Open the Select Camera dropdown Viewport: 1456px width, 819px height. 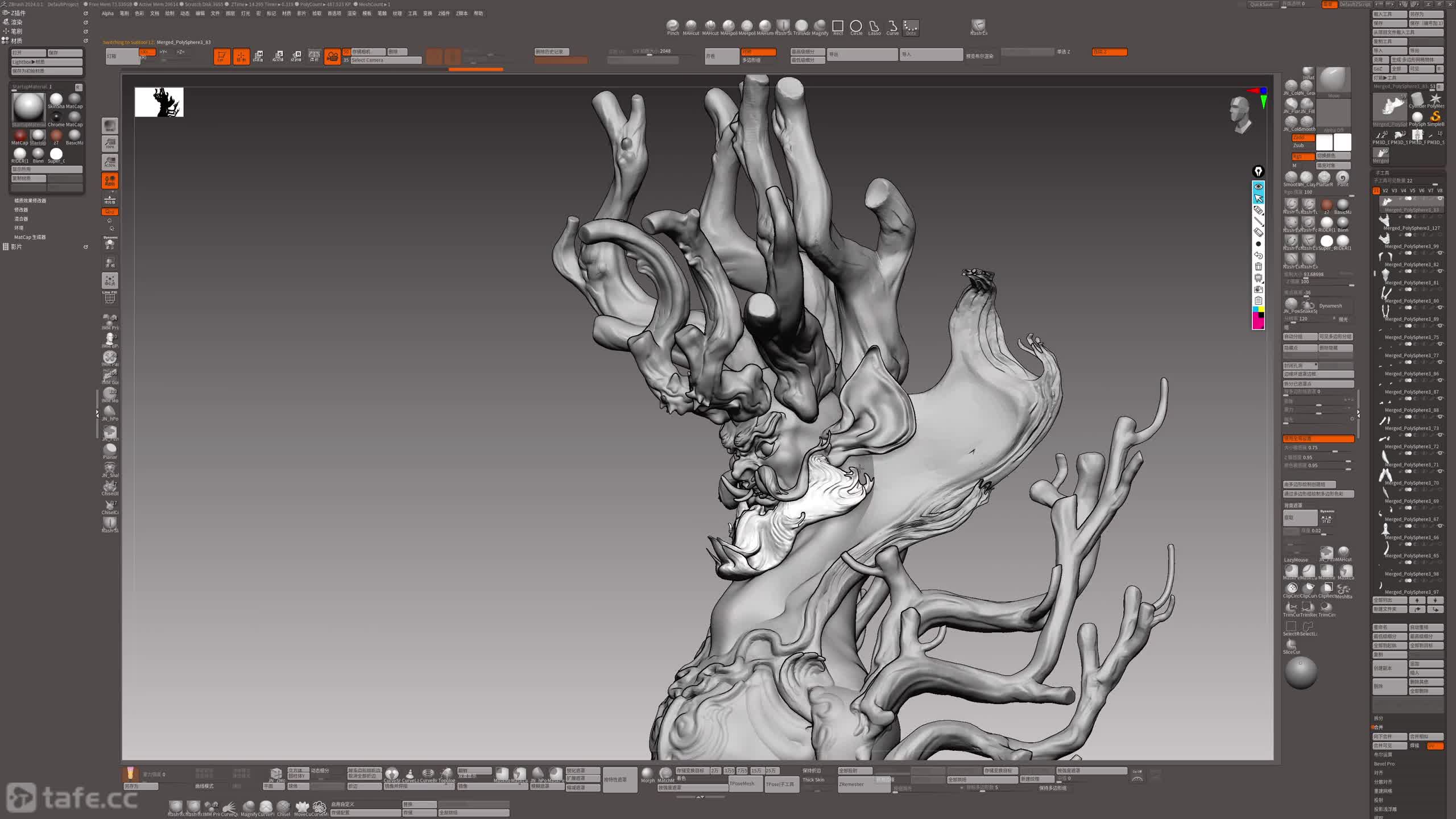385,60
